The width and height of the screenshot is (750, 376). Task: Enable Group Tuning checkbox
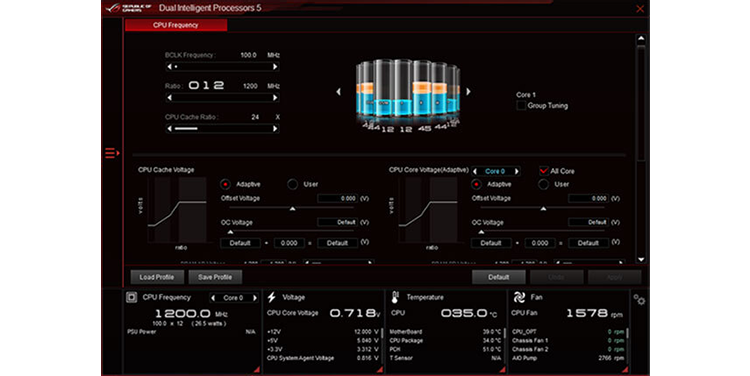coord(521,106)
